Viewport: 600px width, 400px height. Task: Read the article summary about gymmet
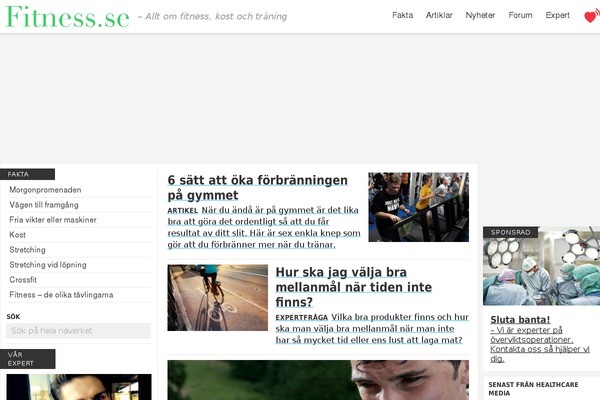(x=264, y=227)
